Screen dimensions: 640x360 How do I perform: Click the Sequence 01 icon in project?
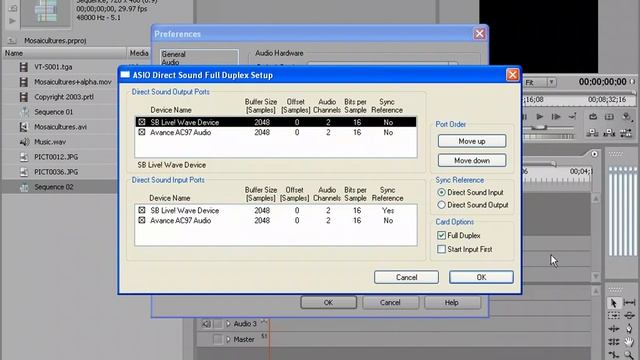pyautogui.click(x=24, y=112)
